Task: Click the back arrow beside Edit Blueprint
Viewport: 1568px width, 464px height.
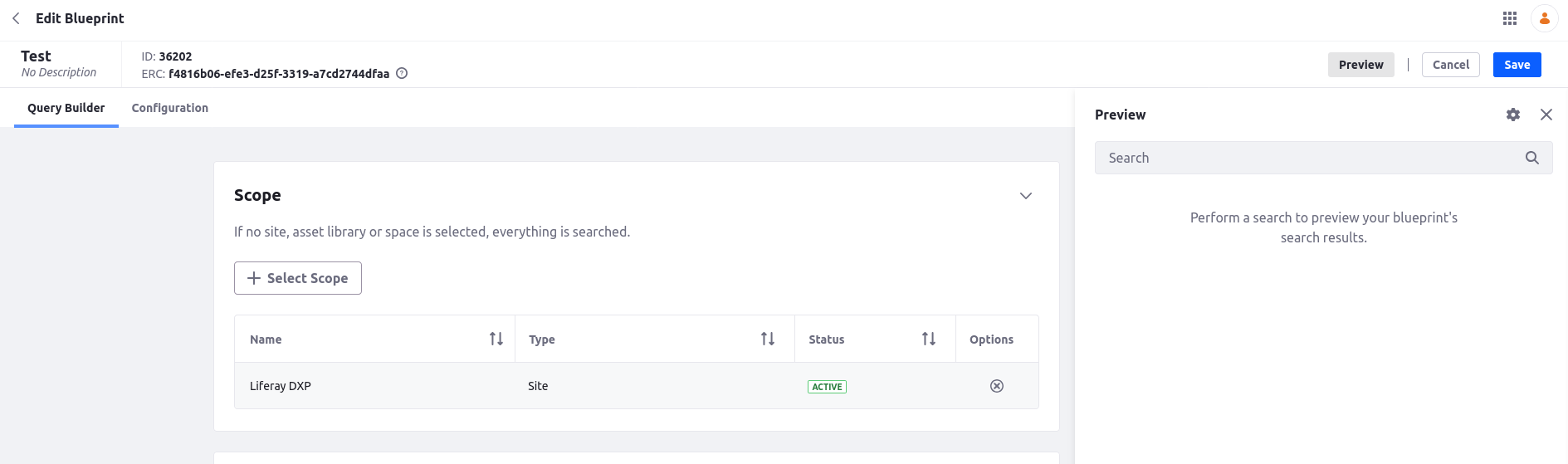Action: 16,18
